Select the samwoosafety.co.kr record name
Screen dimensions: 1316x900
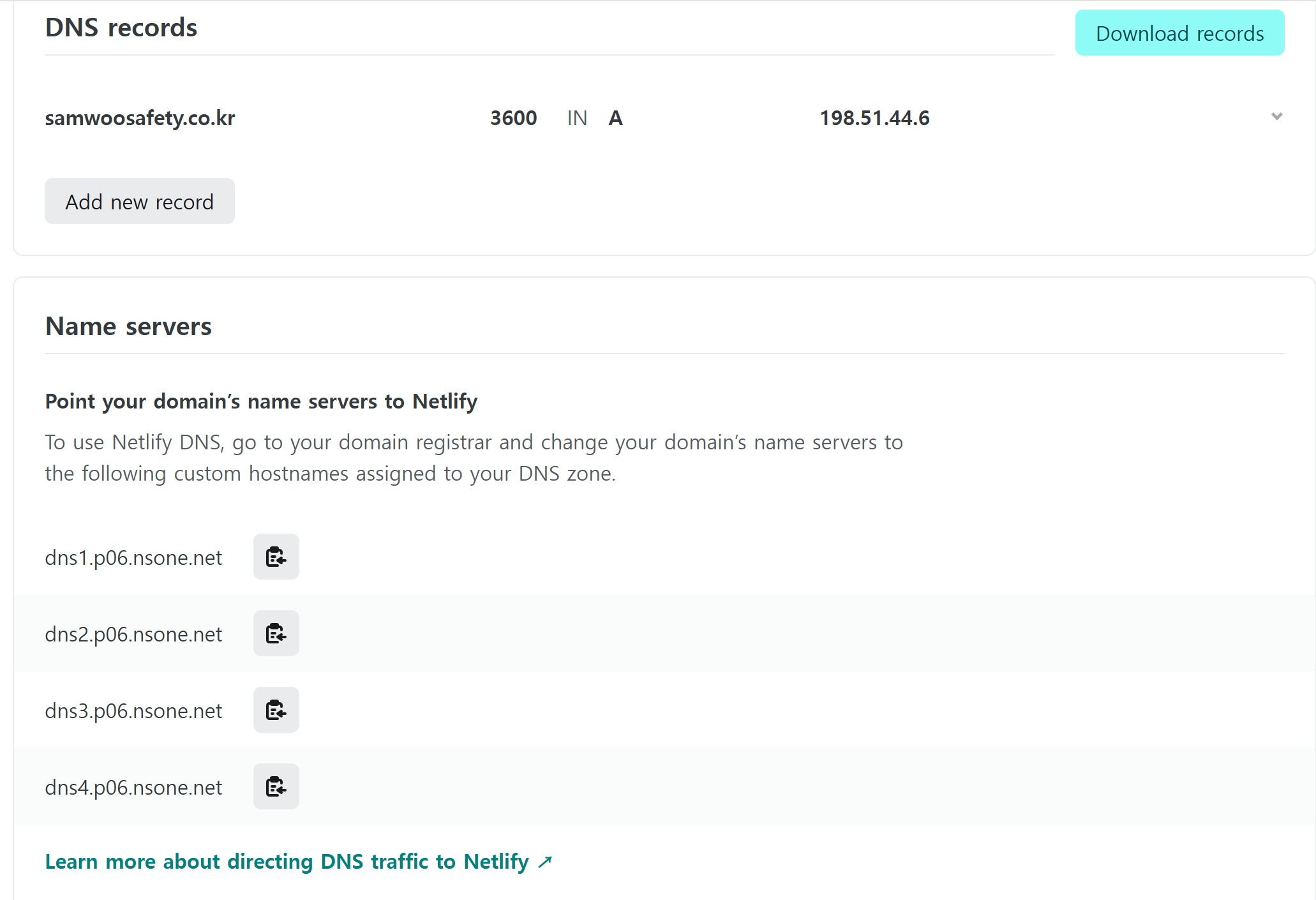[x=140, y=118]
